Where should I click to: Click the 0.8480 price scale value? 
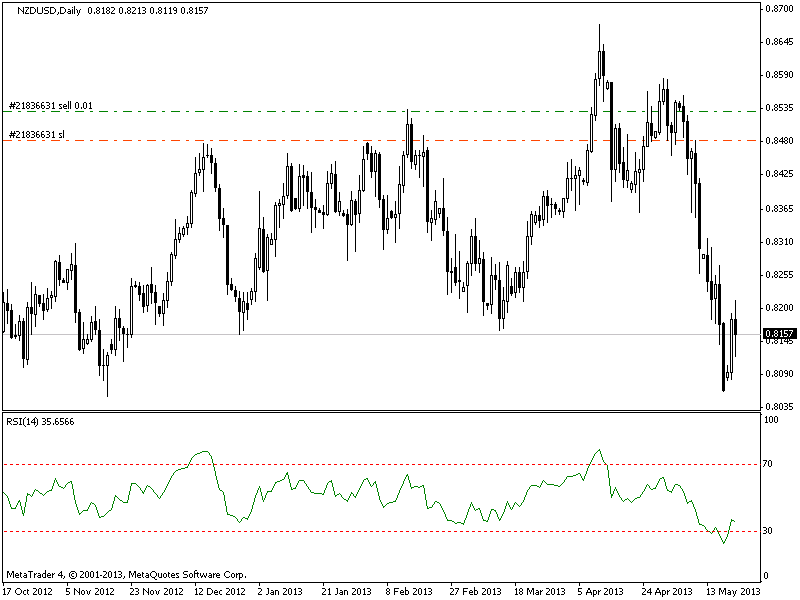(780, 141)
